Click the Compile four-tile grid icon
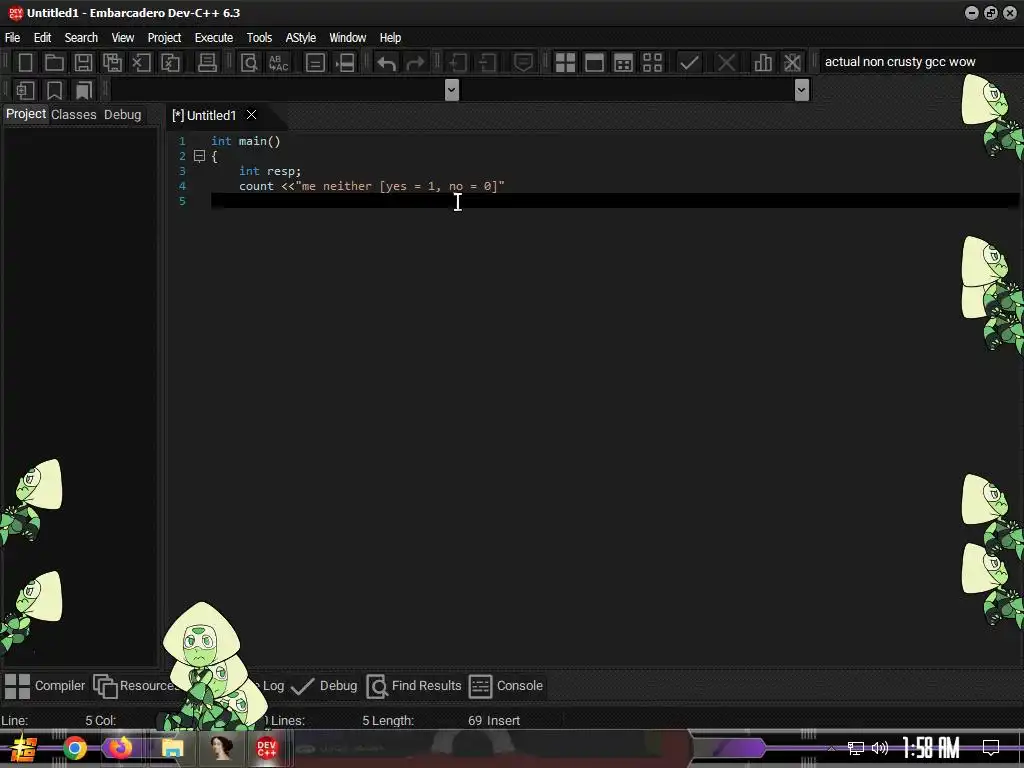Viewport: 1024px width, 768px height. click(566, 63)
